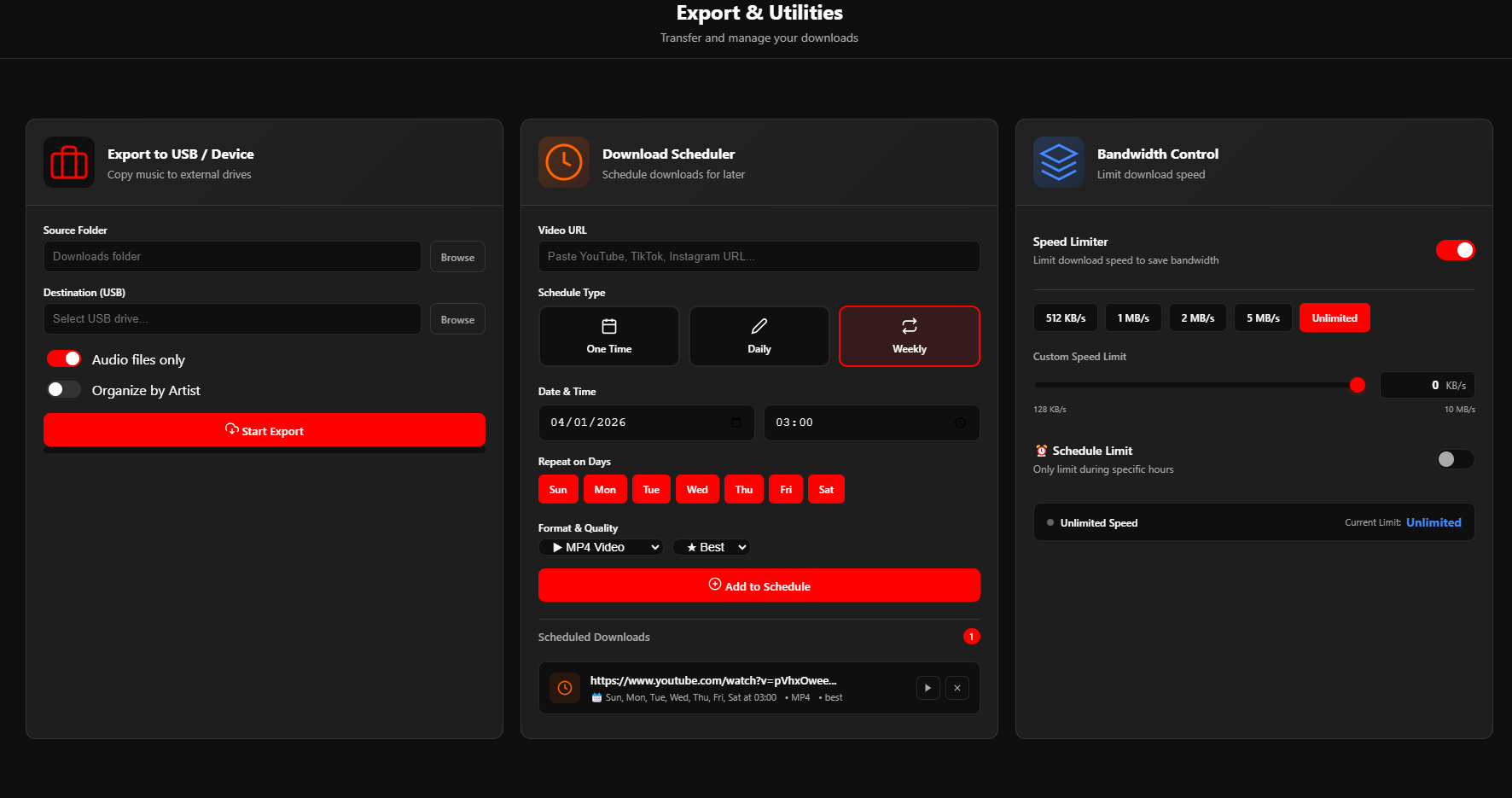Image resolution: width=1512 pixels, height=798 pixels.
Task: Expand the Best quality dropdown
Action: point(712,547)
